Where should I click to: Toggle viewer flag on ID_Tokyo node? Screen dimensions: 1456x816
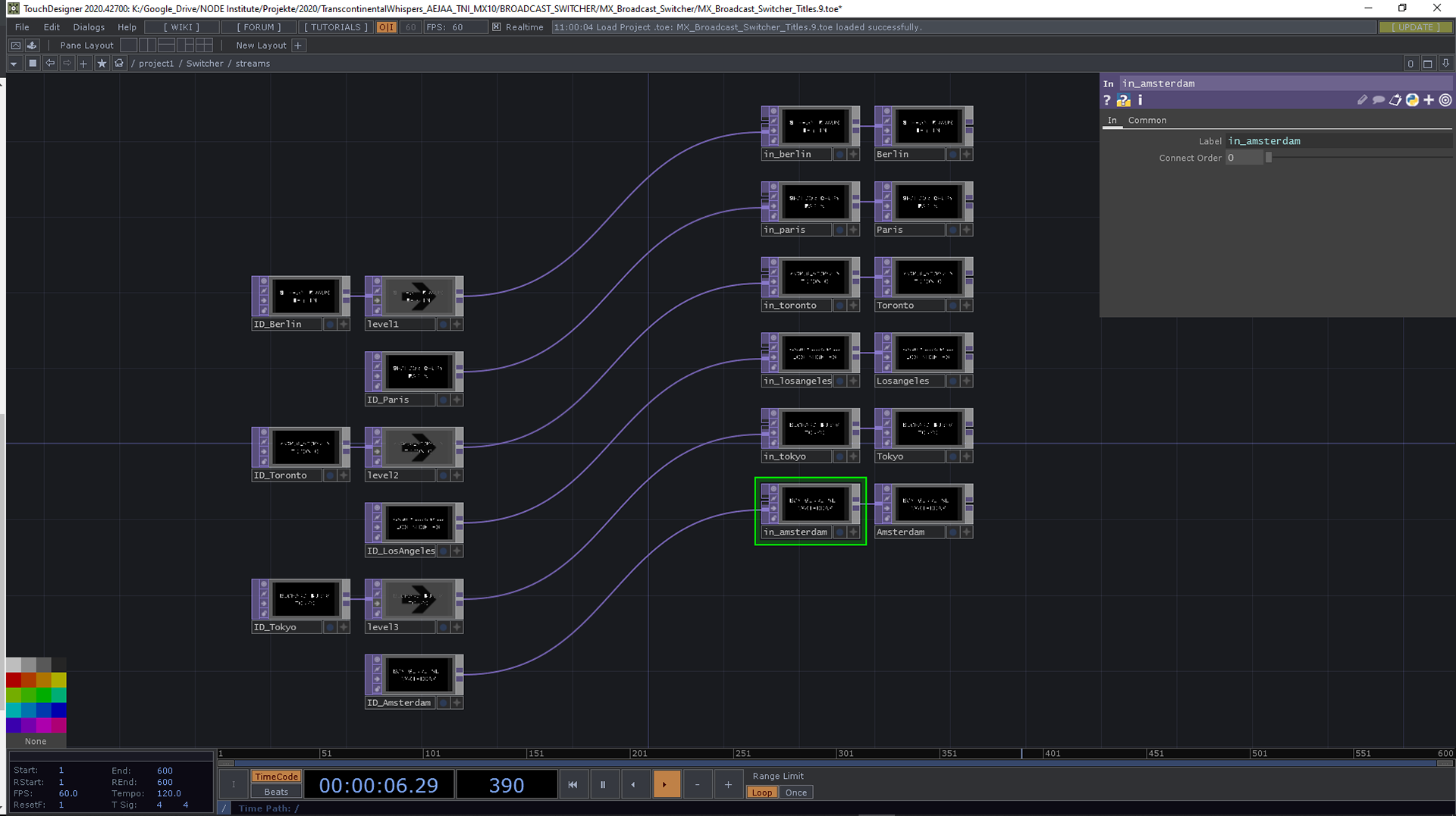coord(330,627)
